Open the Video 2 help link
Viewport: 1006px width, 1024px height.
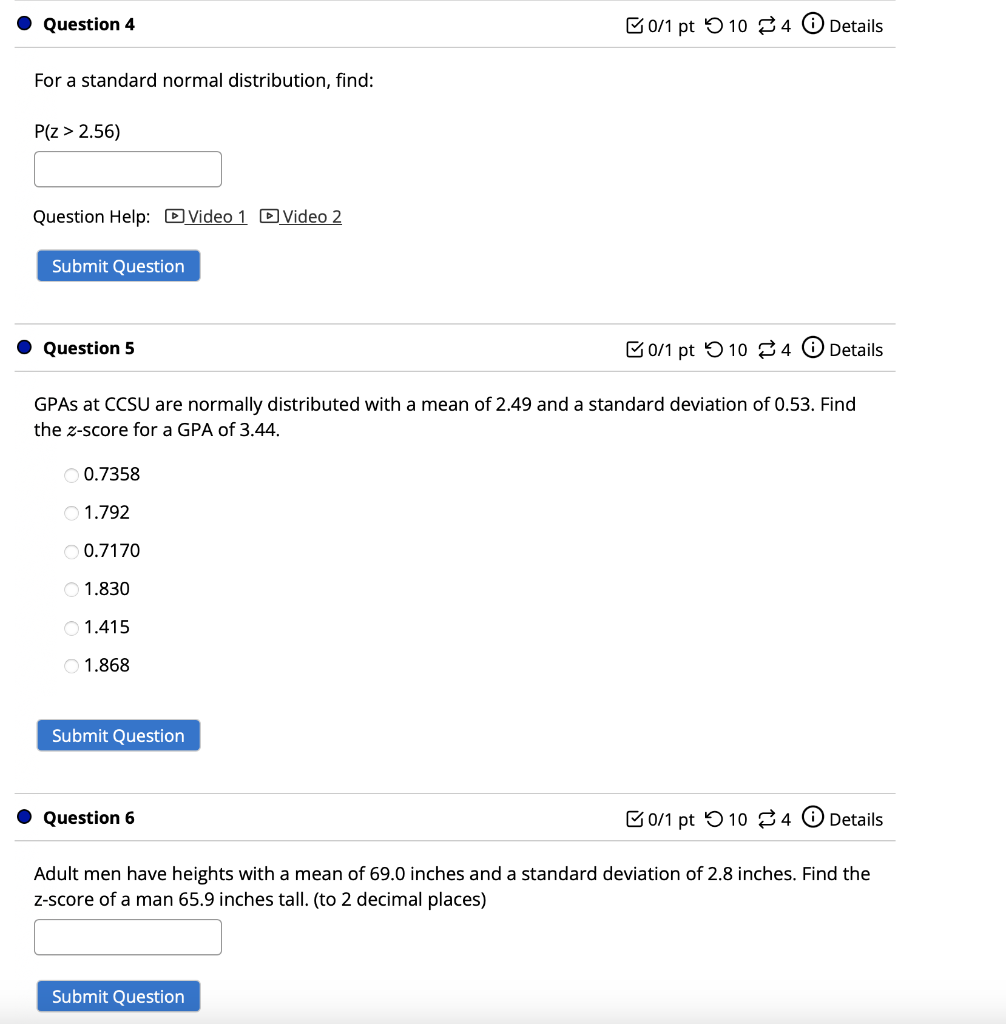coord(310,216)
